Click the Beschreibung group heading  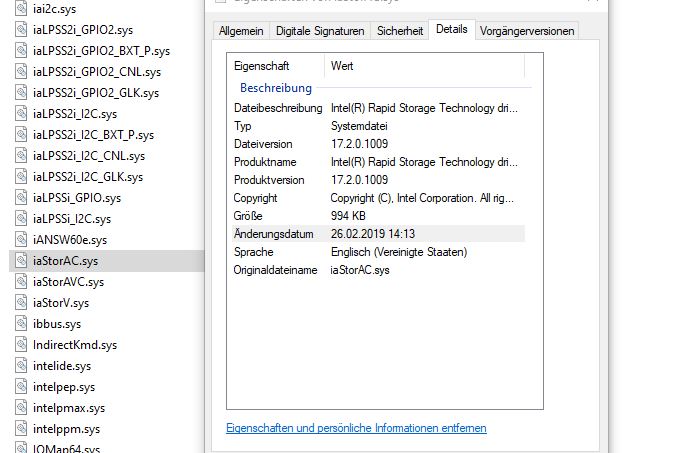coord(275,88)
